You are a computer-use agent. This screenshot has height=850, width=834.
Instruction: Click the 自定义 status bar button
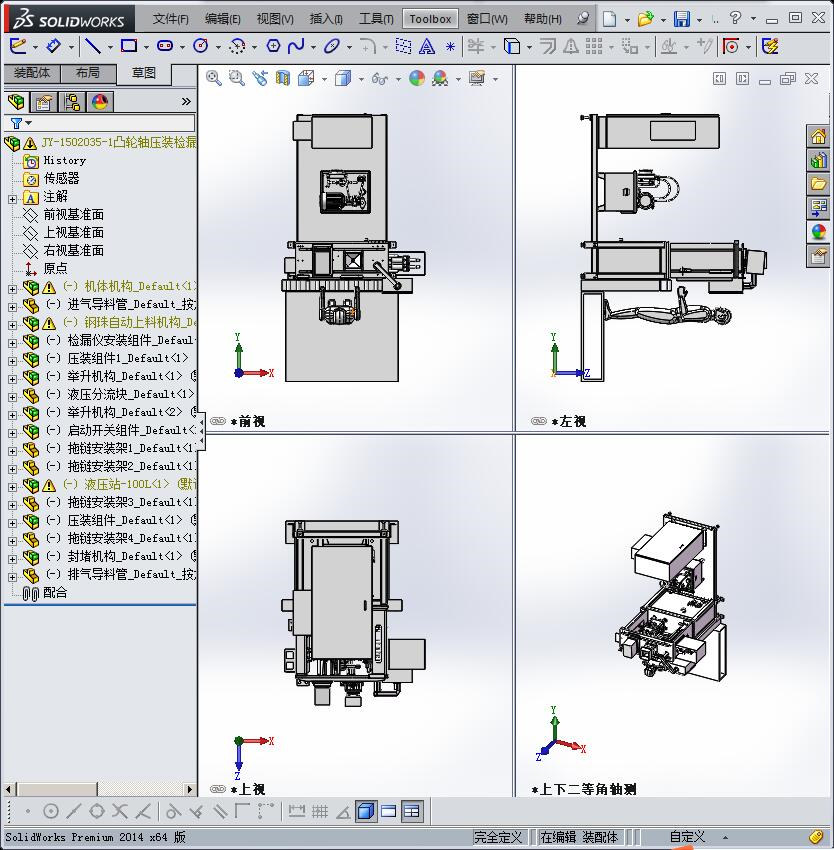point(687,837)
